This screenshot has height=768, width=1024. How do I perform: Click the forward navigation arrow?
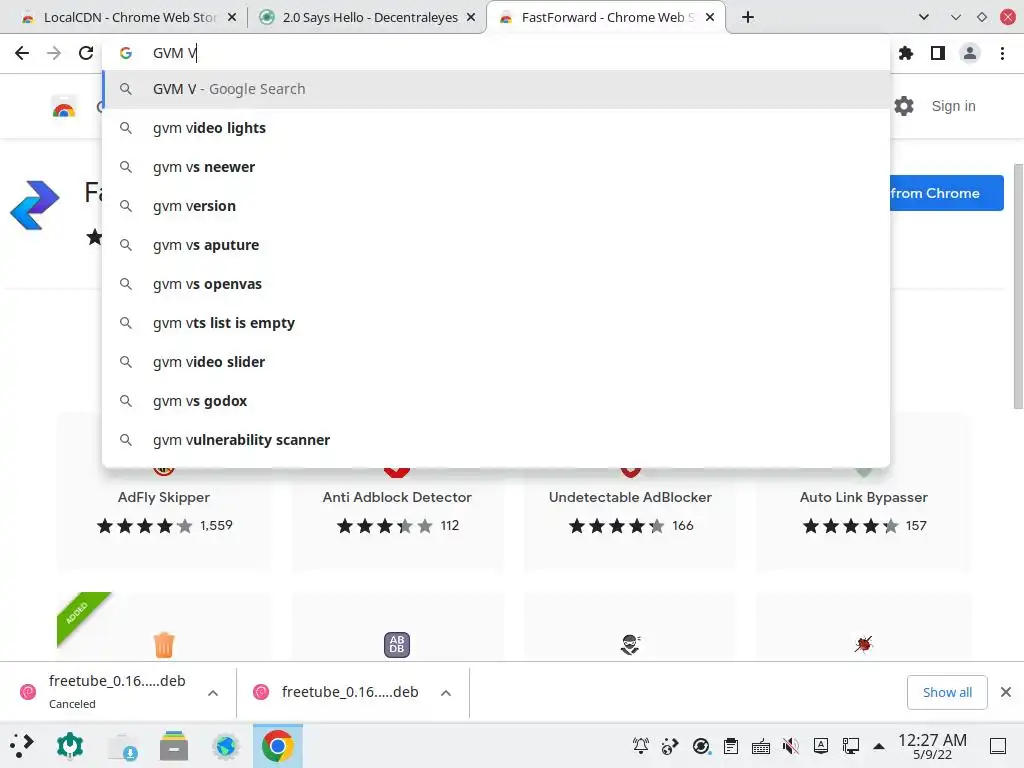tap(54, 53)
